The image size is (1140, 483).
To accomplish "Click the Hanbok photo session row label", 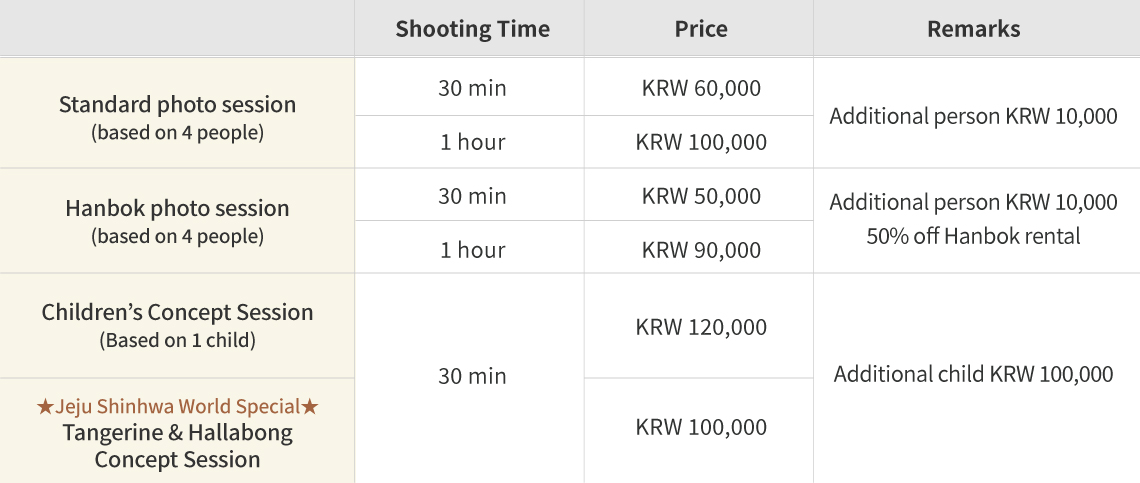I will tap(177, 209).
